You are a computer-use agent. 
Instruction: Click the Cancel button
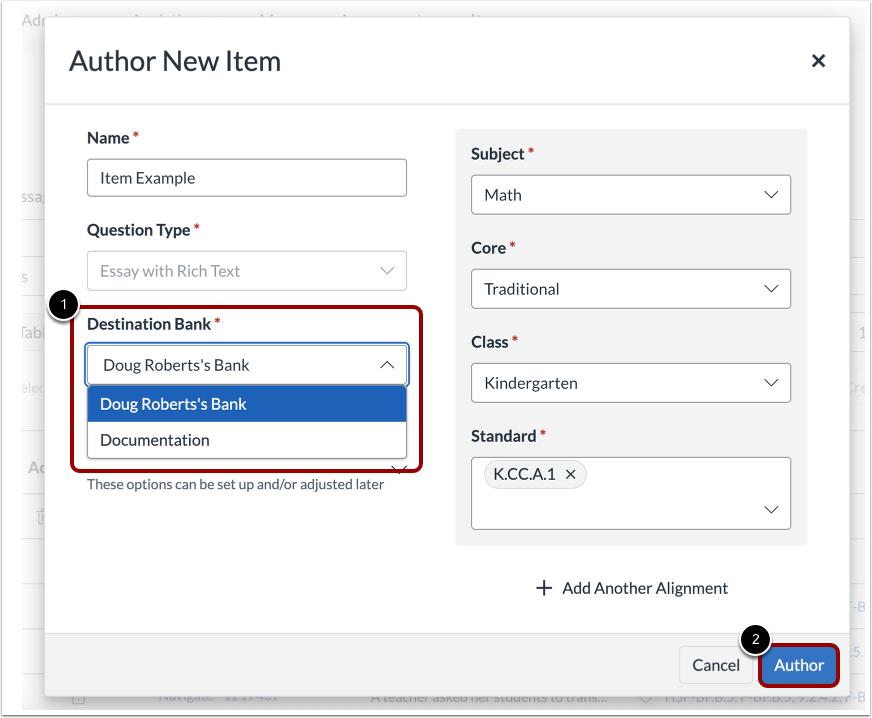(716, 665)
